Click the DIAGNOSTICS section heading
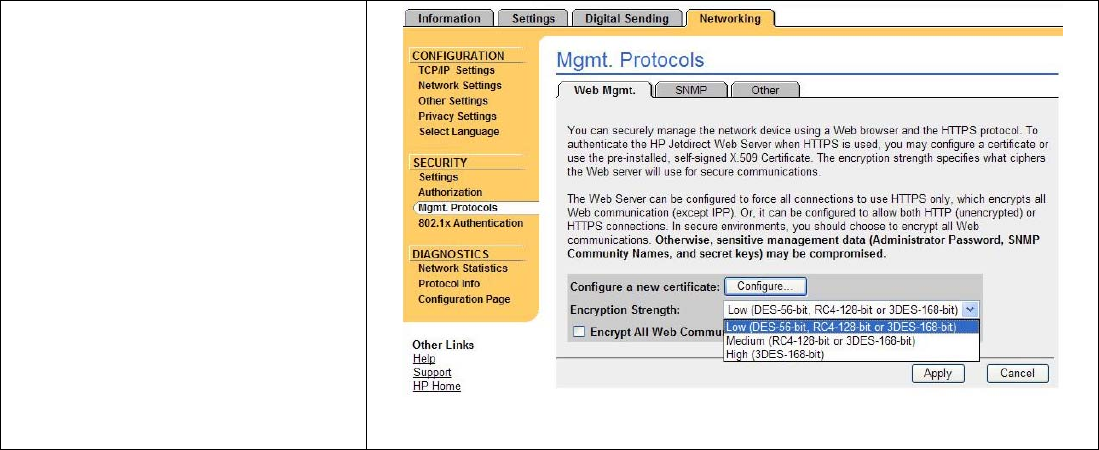This screenshot has width=1099, height=450. point(451,254)
